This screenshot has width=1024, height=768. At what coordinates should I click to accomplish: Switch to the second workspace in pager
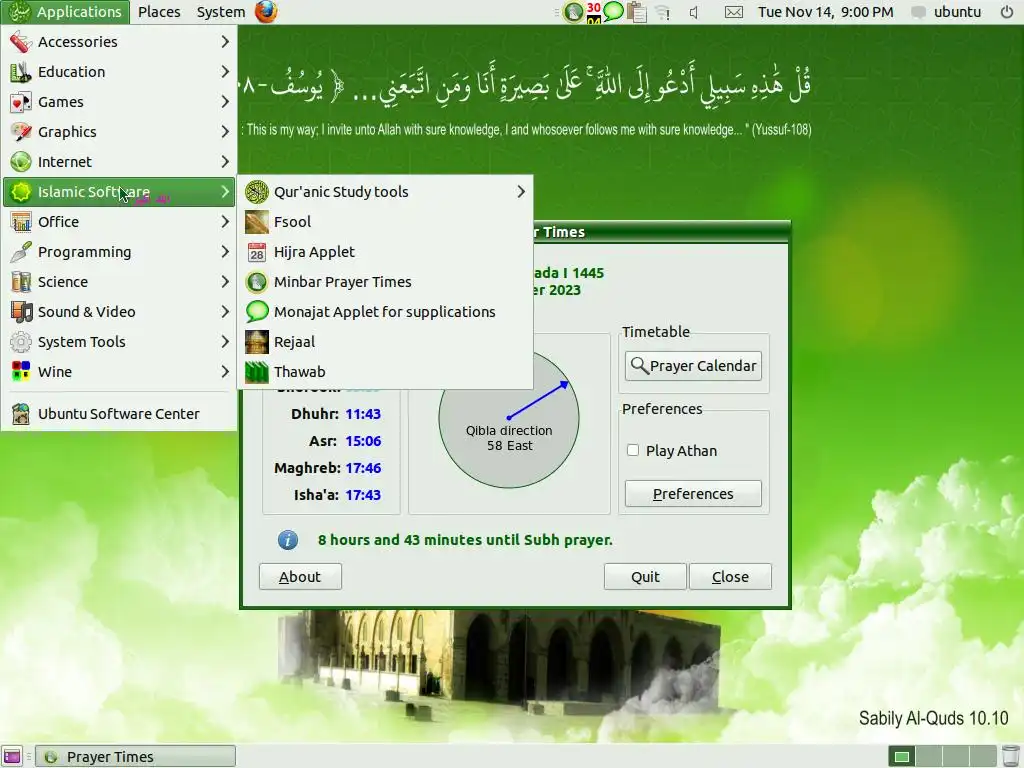[x=929, y=756]
